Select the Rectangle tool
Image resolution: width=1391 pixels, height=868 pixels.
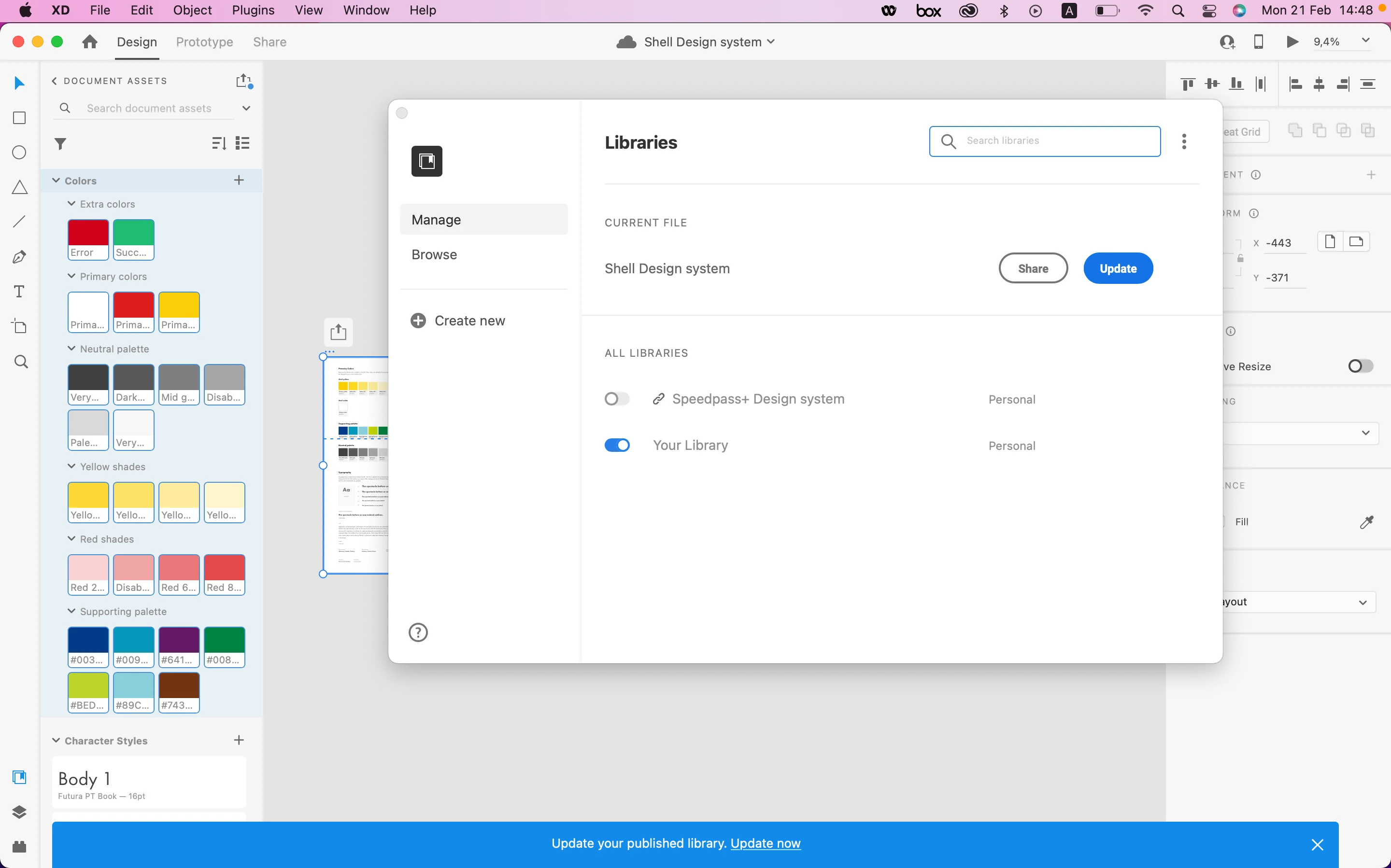click(19, 118)
